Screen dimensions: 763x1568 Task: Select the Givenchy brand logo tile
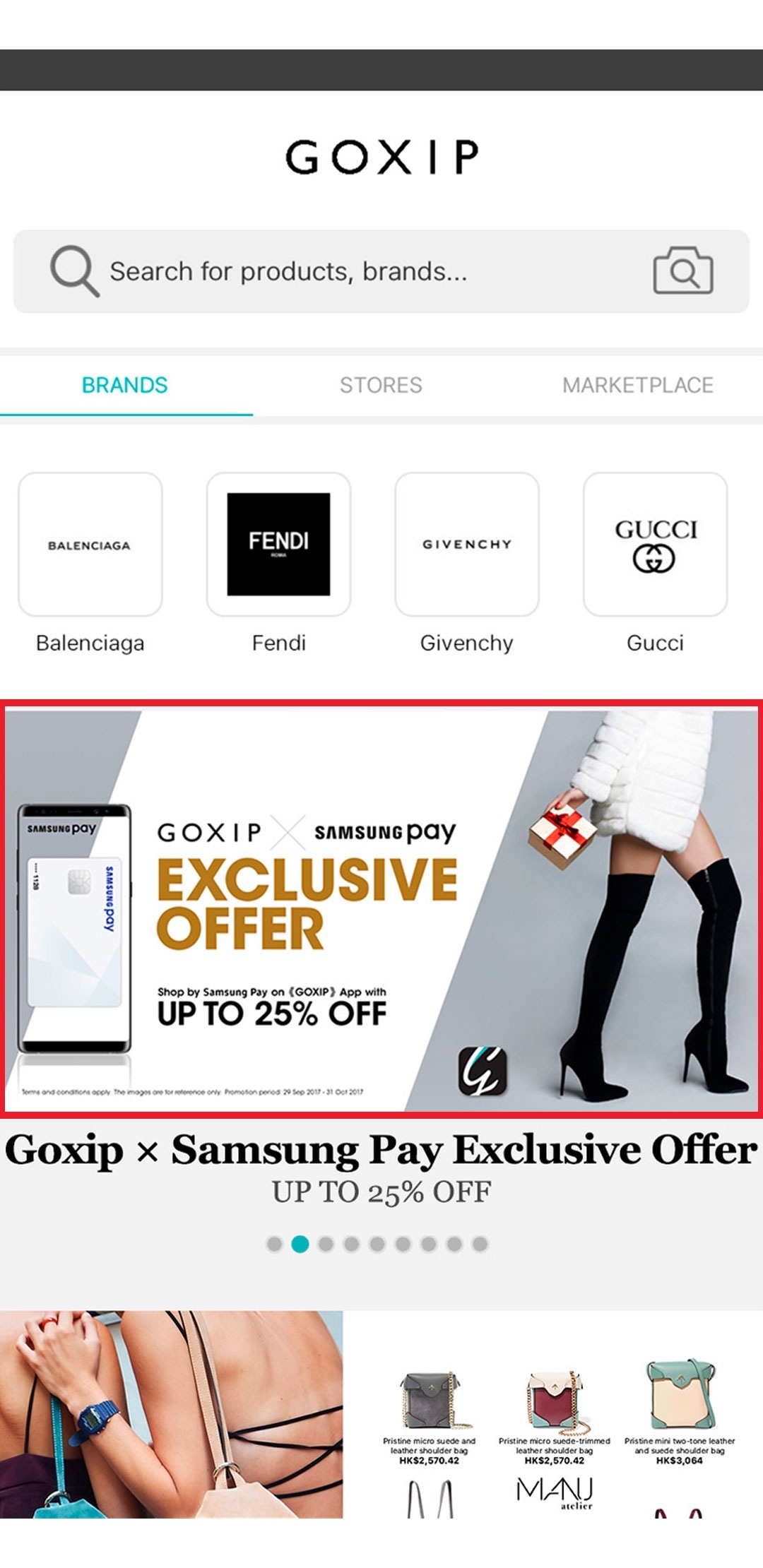pyautogui.click(x=467, y=544)
